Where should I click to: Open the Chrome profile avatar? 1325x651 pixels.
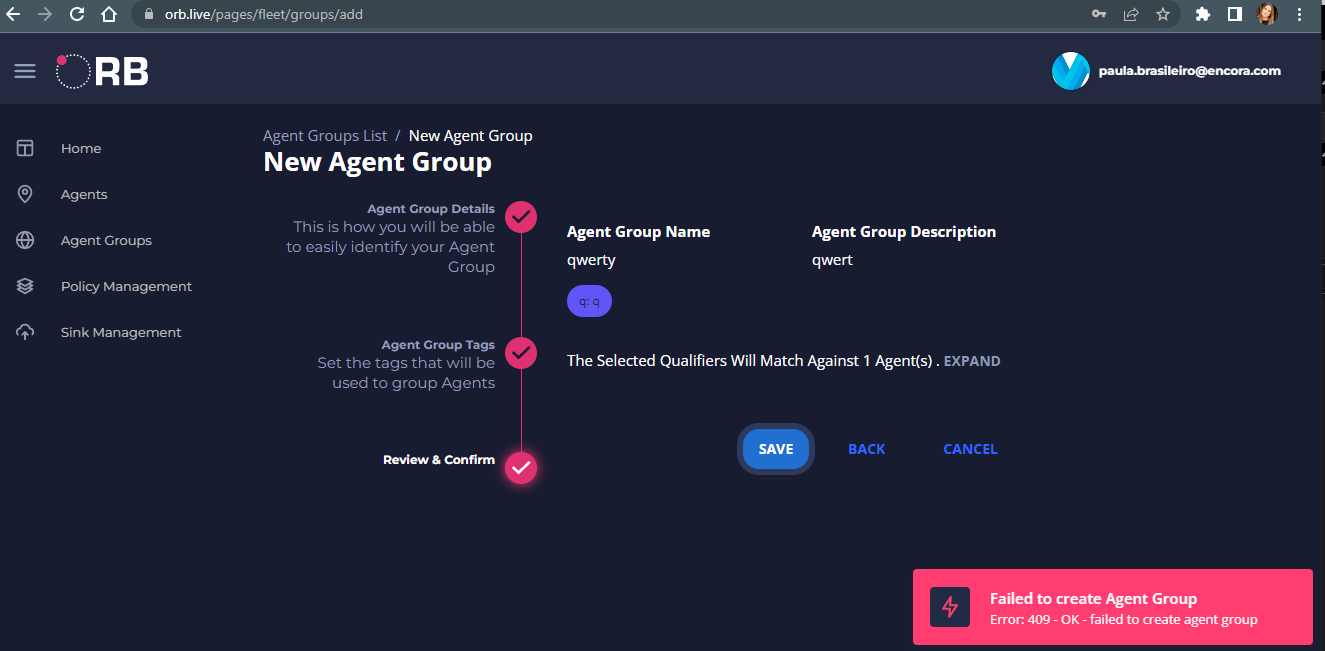[1267, 14]
